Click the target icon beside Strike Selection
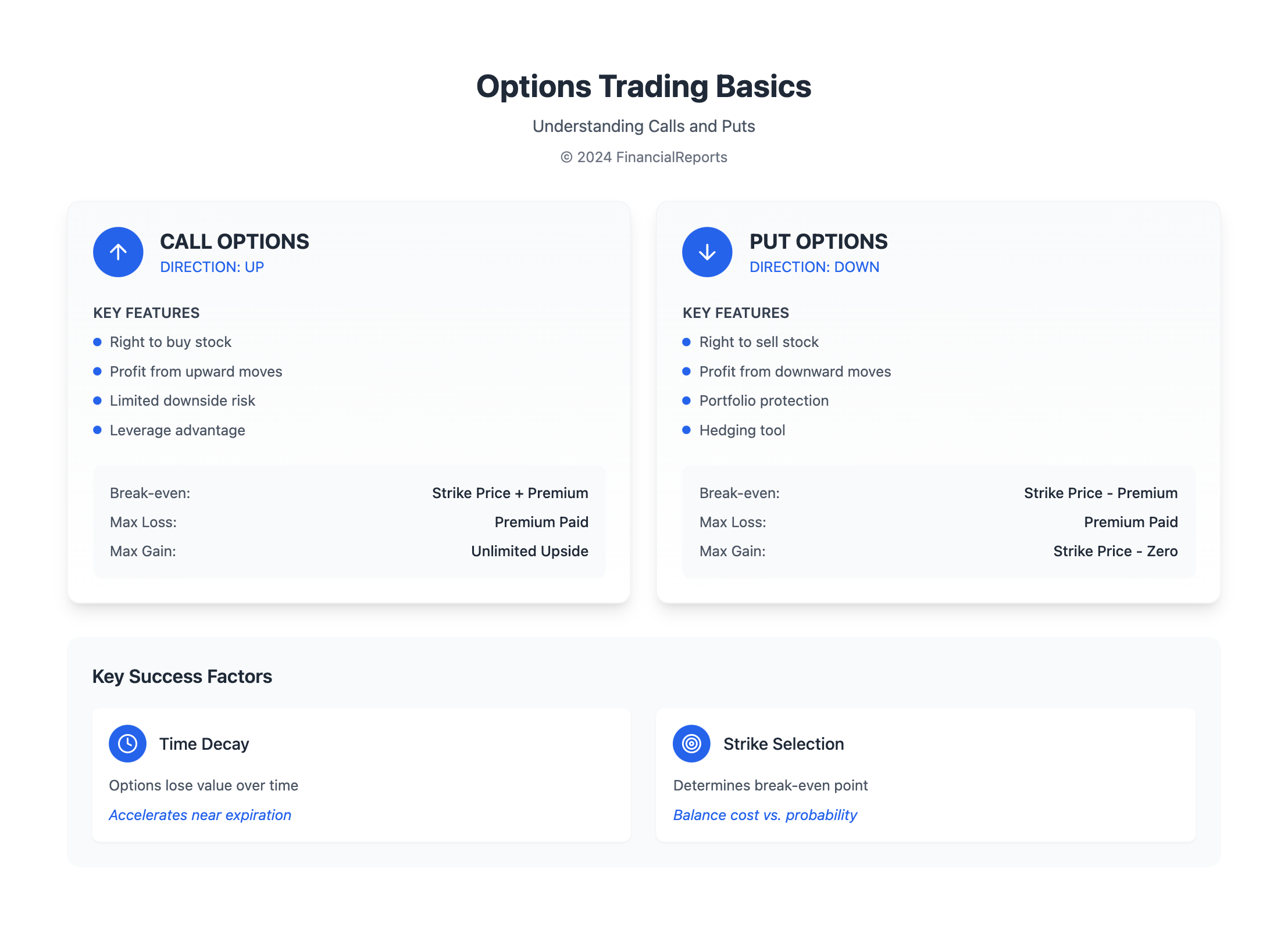 click(x=691, y=743)
